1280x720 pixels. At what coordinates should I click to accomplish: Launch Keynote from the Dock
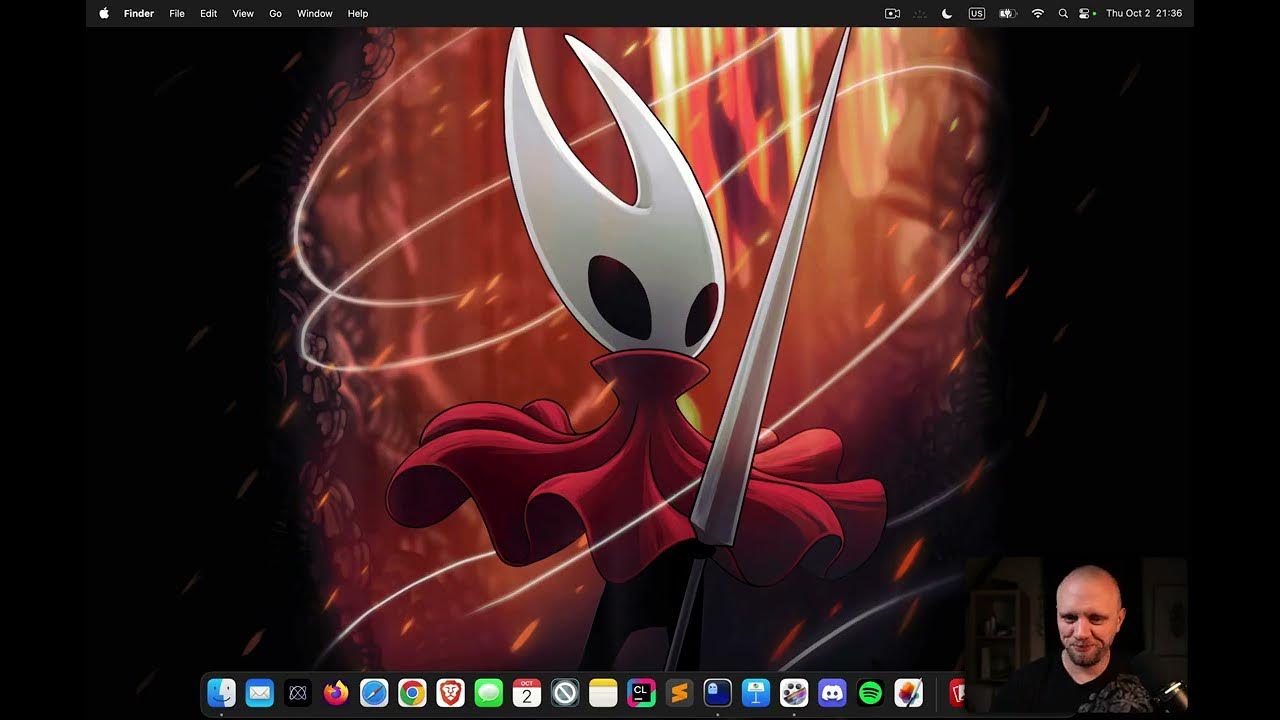coord(756,692)
